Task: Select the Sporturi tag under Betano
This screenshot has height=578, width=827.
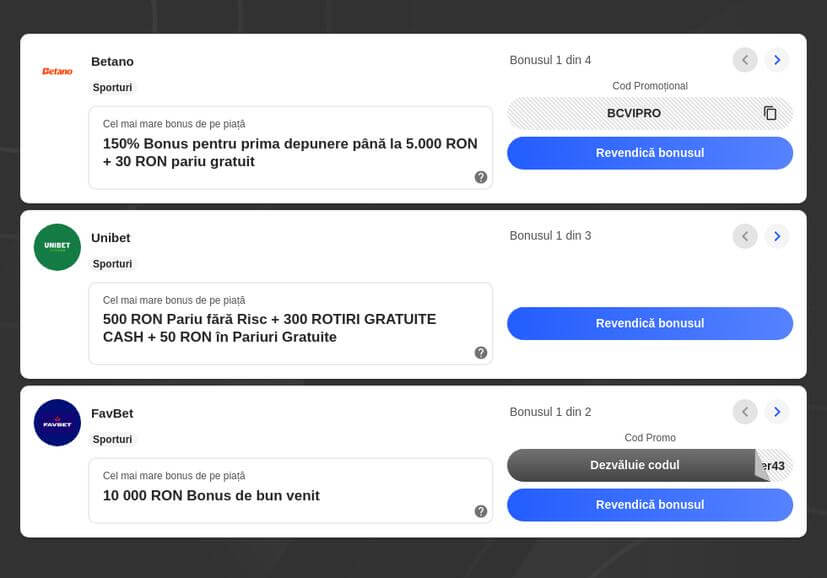Action: coord(112,87)
